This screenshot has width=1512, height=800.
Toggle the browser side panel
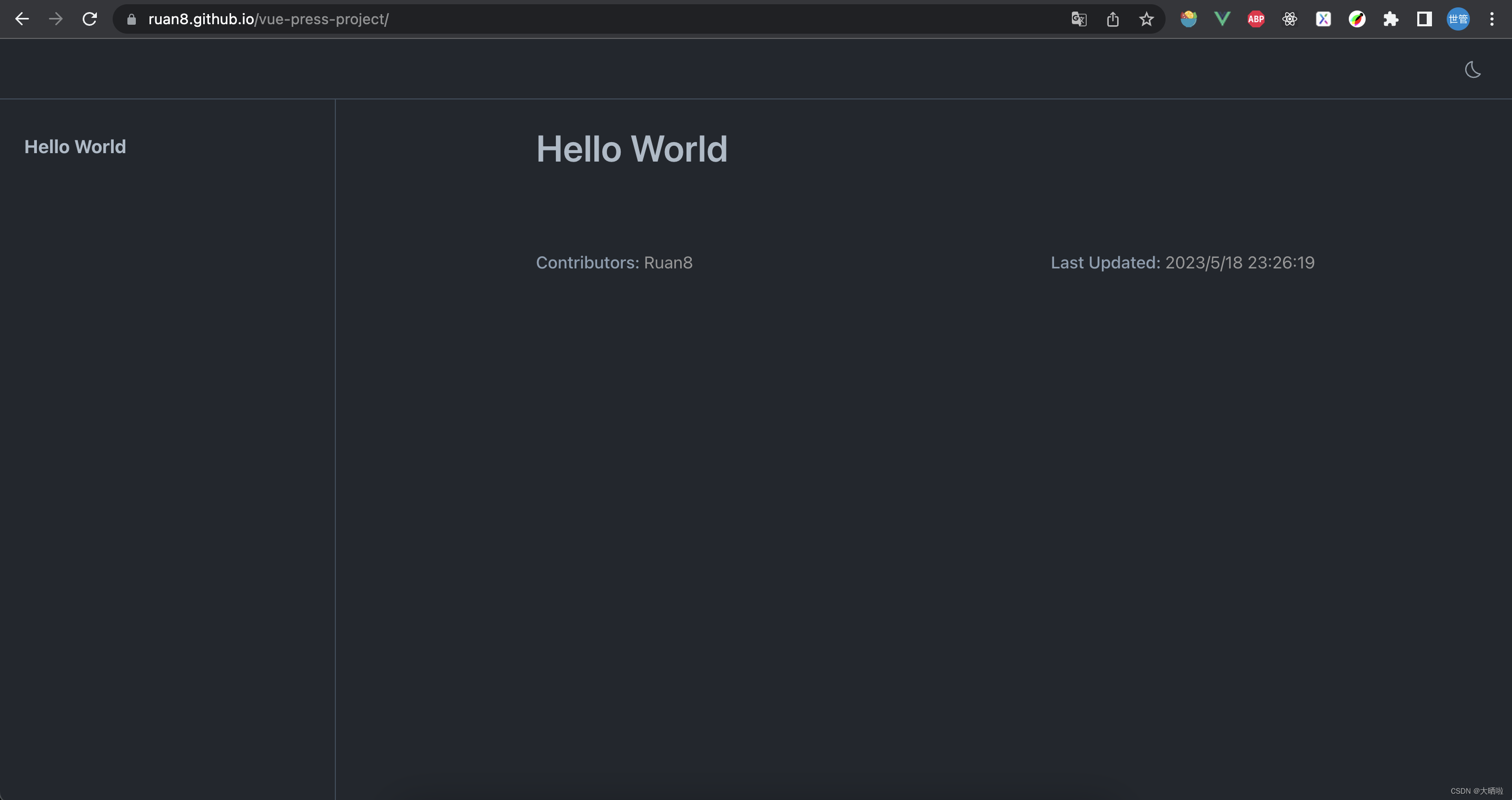point(1425,19)
